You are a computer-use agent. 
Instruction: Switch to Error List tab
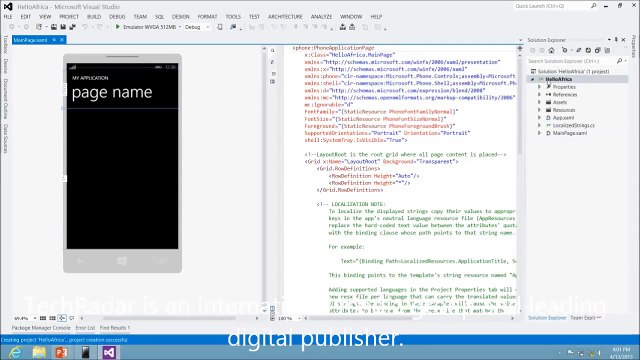tap(85, 328)
